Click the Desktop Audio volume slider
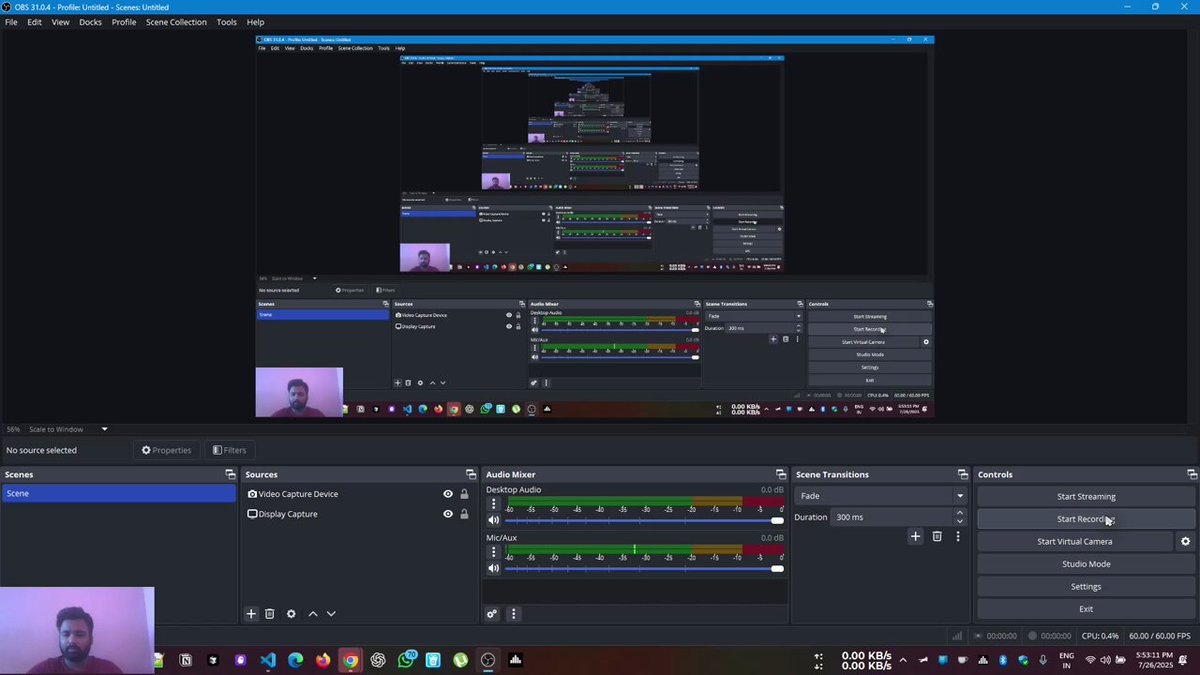1200x675 pixels. click(644, 520)
